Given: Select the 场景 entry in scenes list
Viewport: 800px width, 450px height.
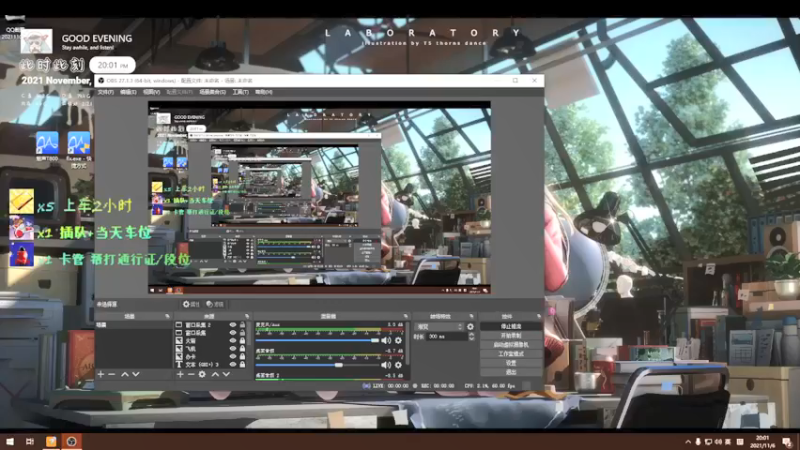Looking at the screenshot, I should (x=134, y=324).
